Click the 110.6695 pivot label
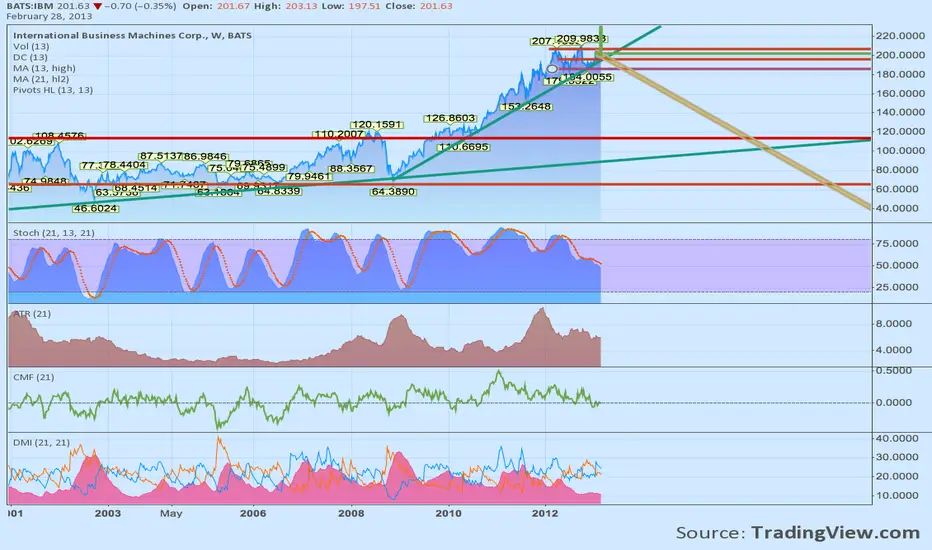932x550 pixels. coord(463,147)
